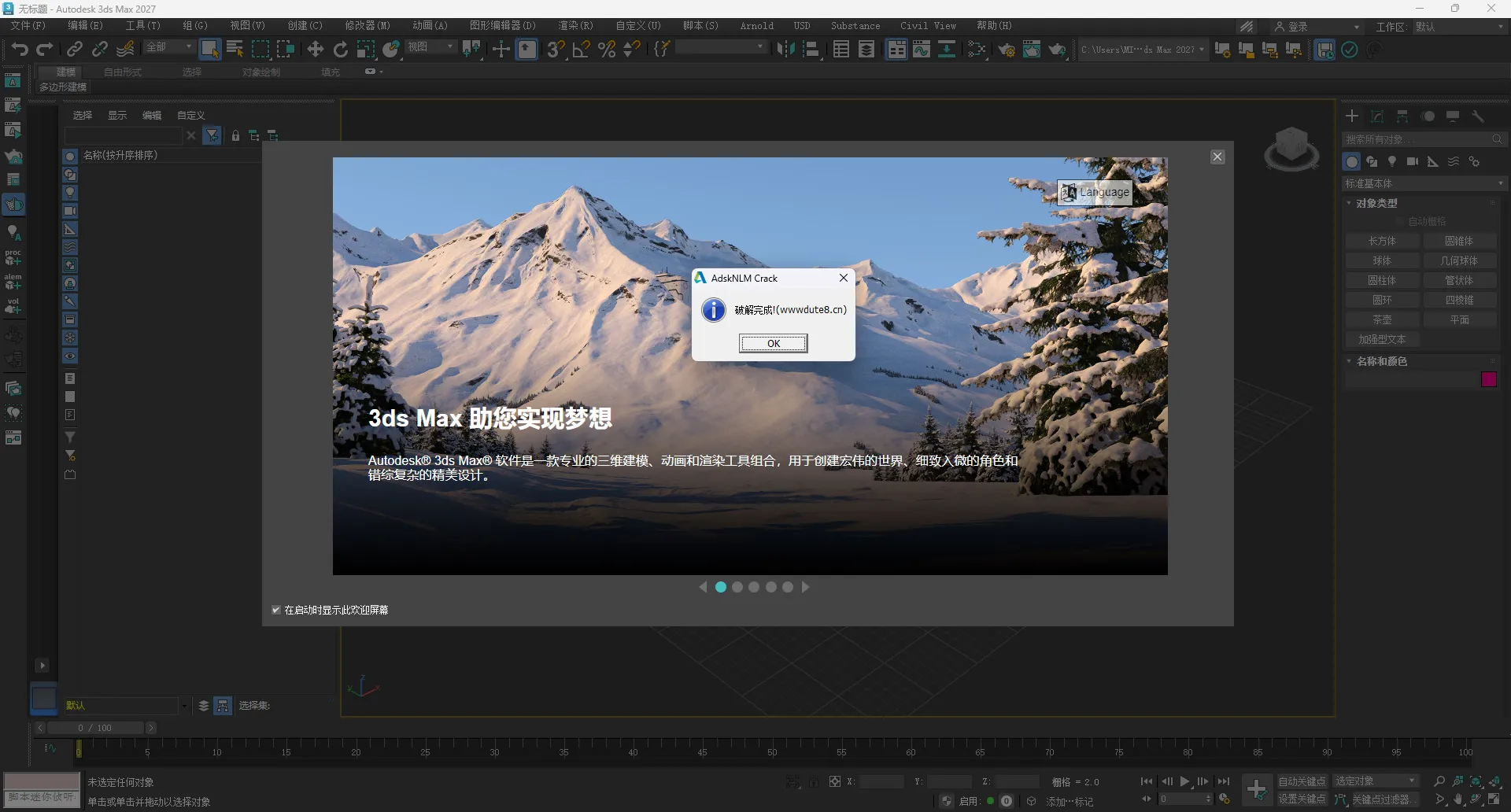Open the 选定对象 key target dropdown
The height and width of the screenshot is (812, 1511).
point(1376,781)
